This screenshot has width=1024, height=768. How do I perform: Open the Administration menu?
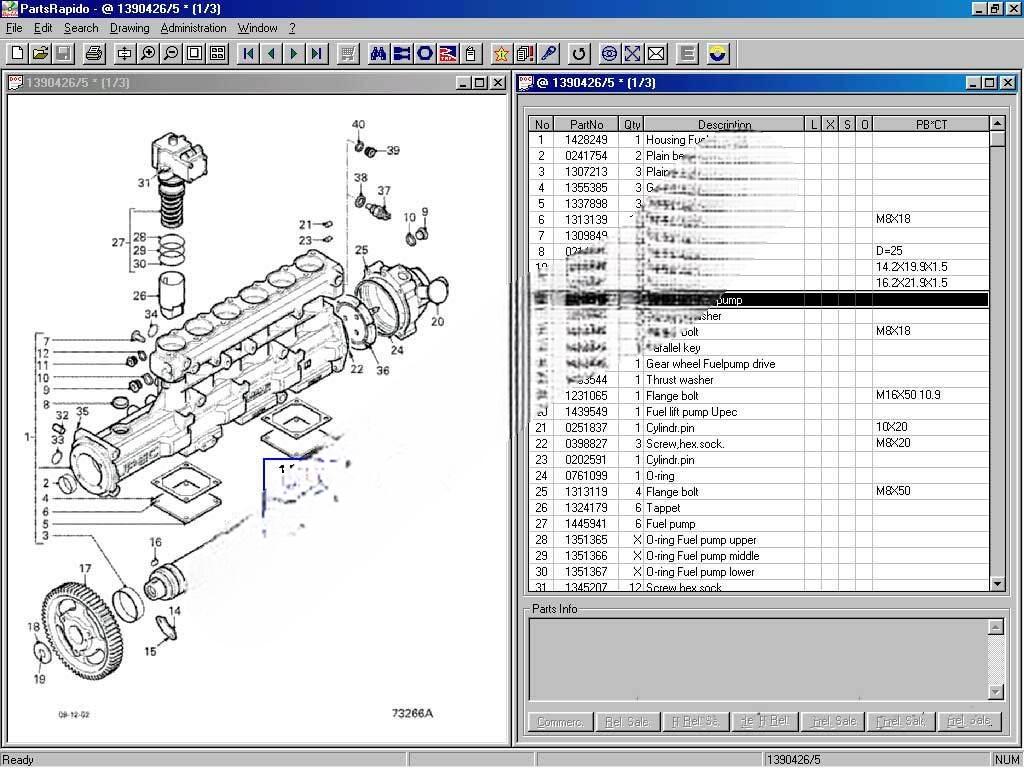[x=193, y=27]
